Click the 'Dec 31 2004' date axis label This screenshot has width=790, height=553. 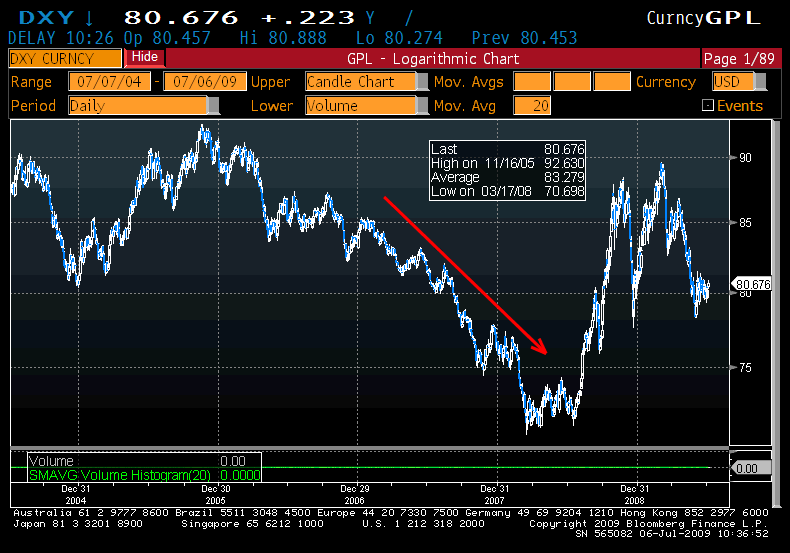[76, 495]
